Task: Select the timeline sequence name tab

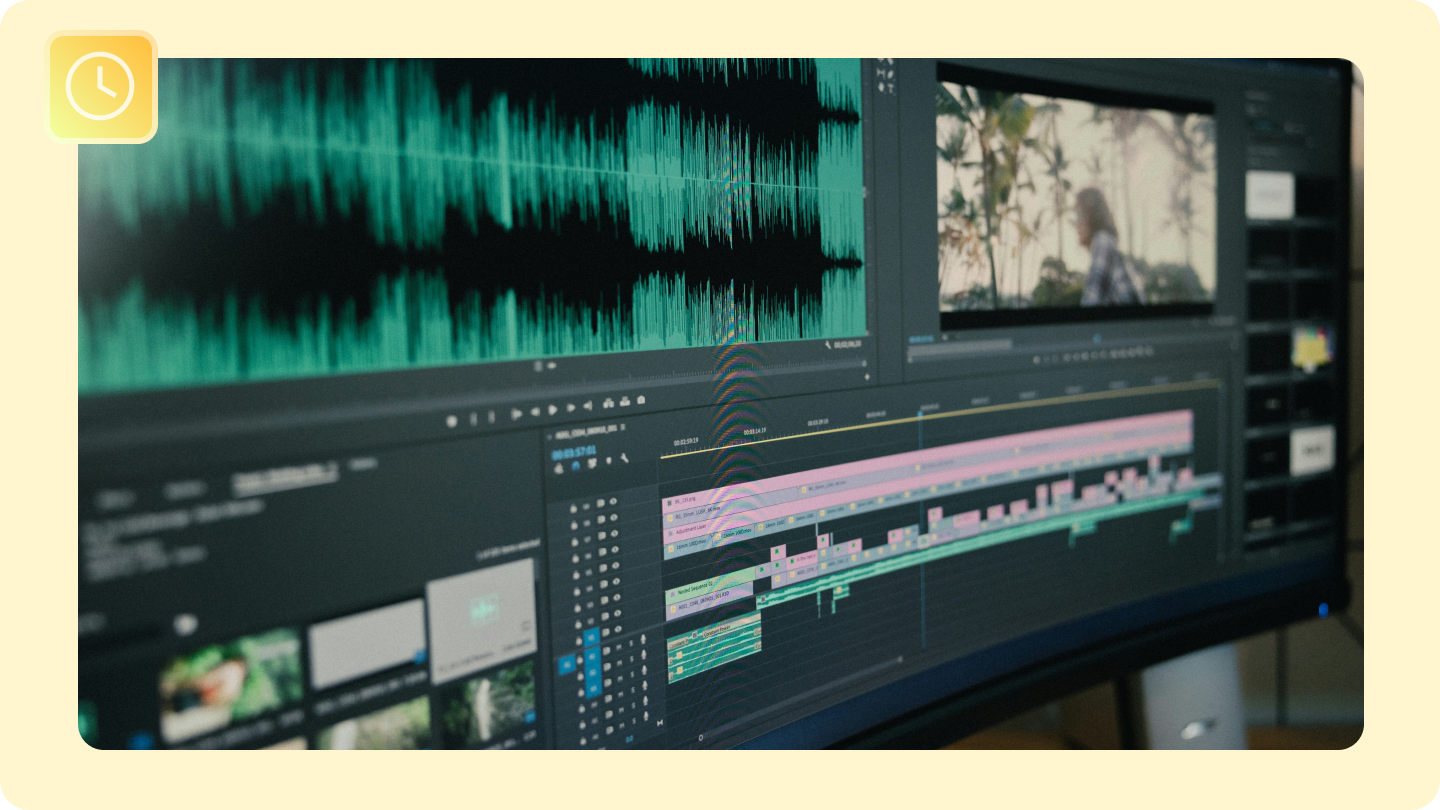Action: (584, 431)
